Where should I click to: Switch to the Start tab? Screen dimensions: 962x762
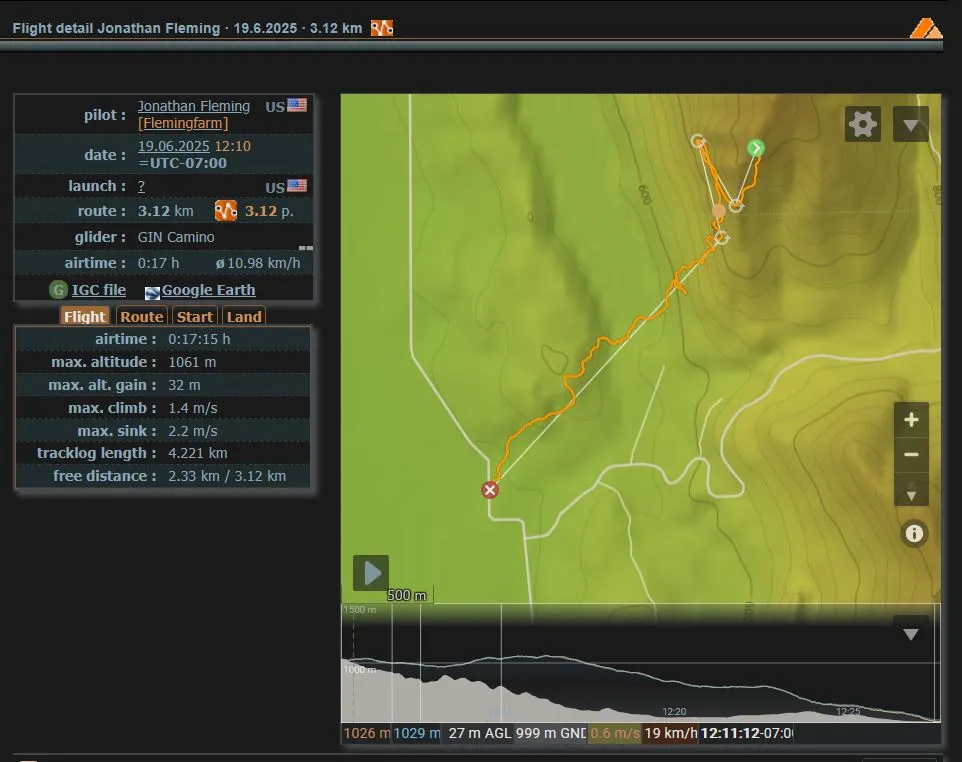pos(194,316)
